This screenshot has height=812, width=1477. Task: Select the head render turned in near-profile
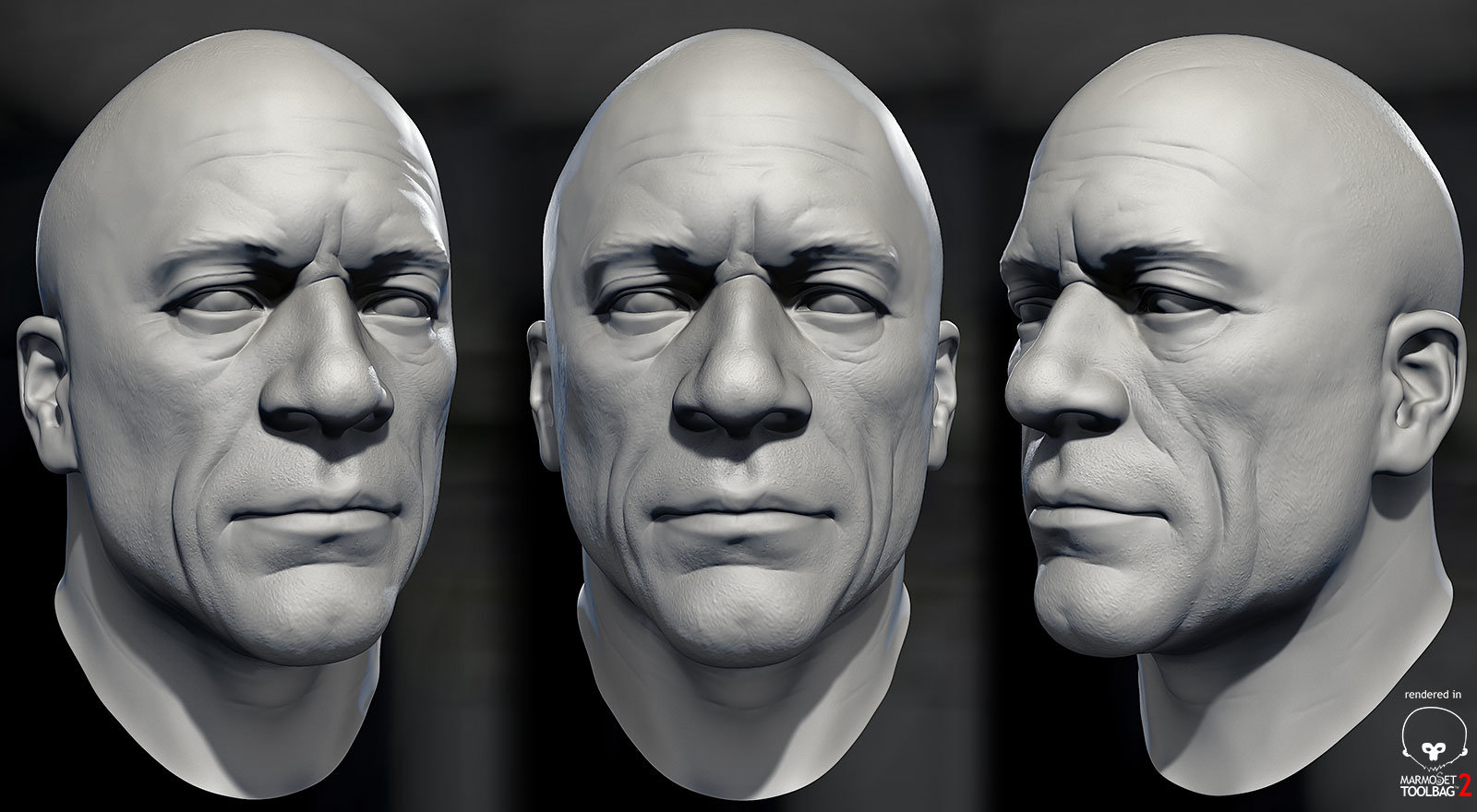[1234, 413]
